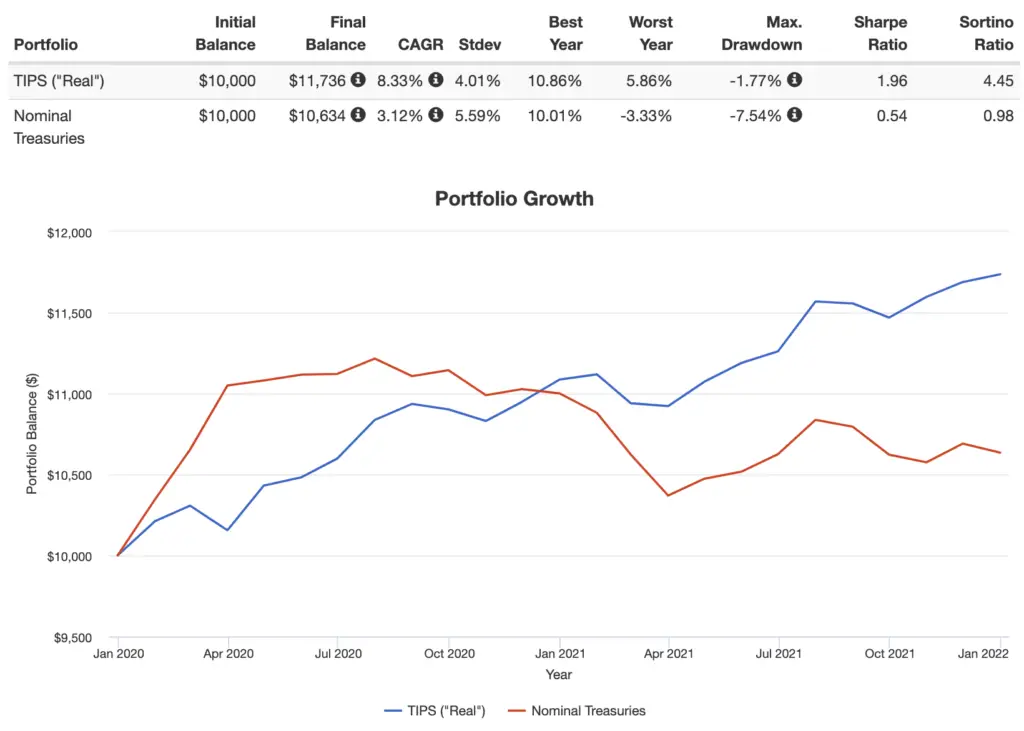This screenshot has width=1024, height=731.
Task: Click the Apr 2020 x-axis label
Action: click(x=228, y=654)
